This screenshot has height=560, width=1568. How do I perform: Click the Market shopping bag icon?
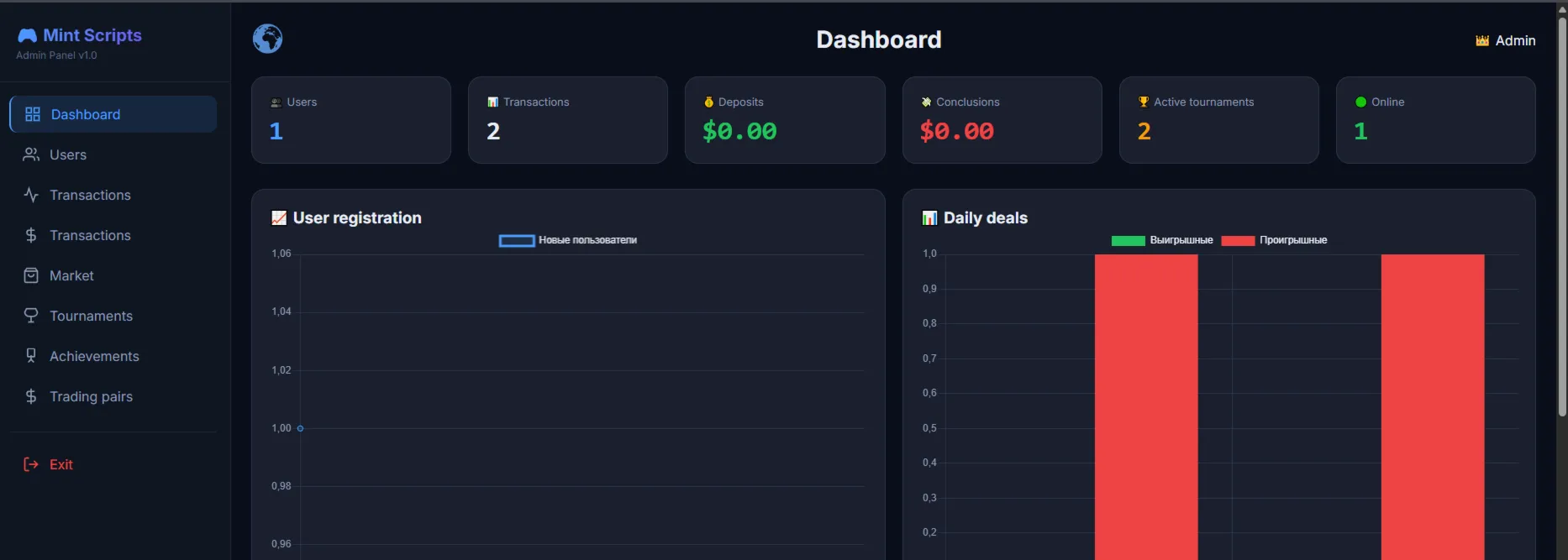click(31, 275)
